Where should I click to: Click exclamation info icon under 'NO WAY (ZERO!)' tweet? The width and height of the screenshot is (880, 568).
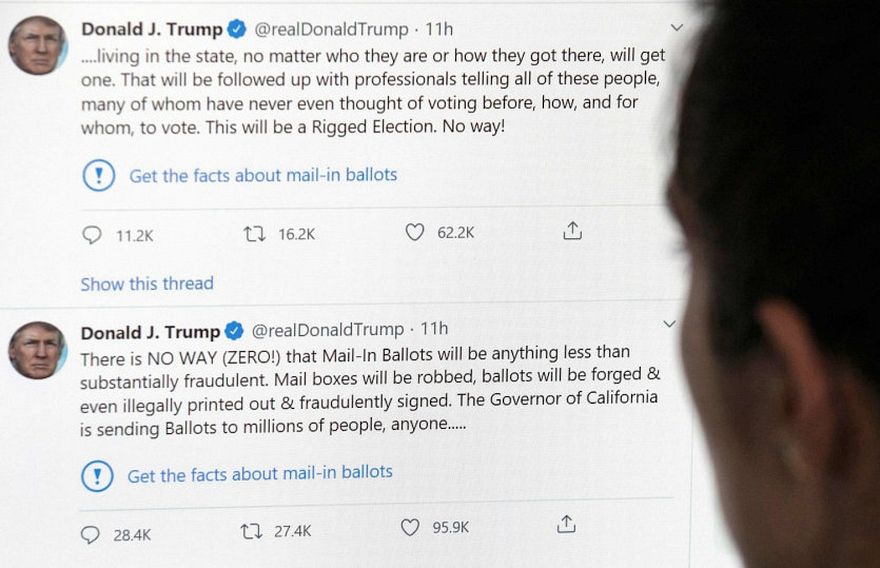97,476
